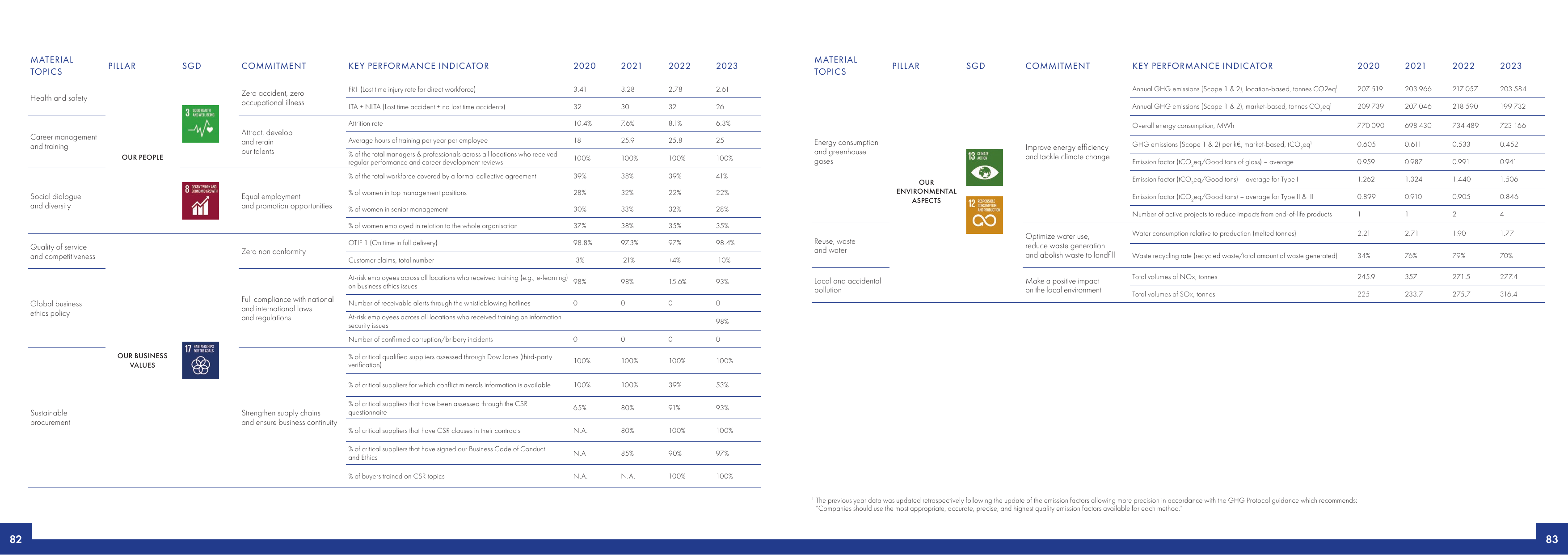Click 'Improve energy efficiency and tackle climate change'
Viewport: 1568px width, 555px height.
tap(1067, 152)
